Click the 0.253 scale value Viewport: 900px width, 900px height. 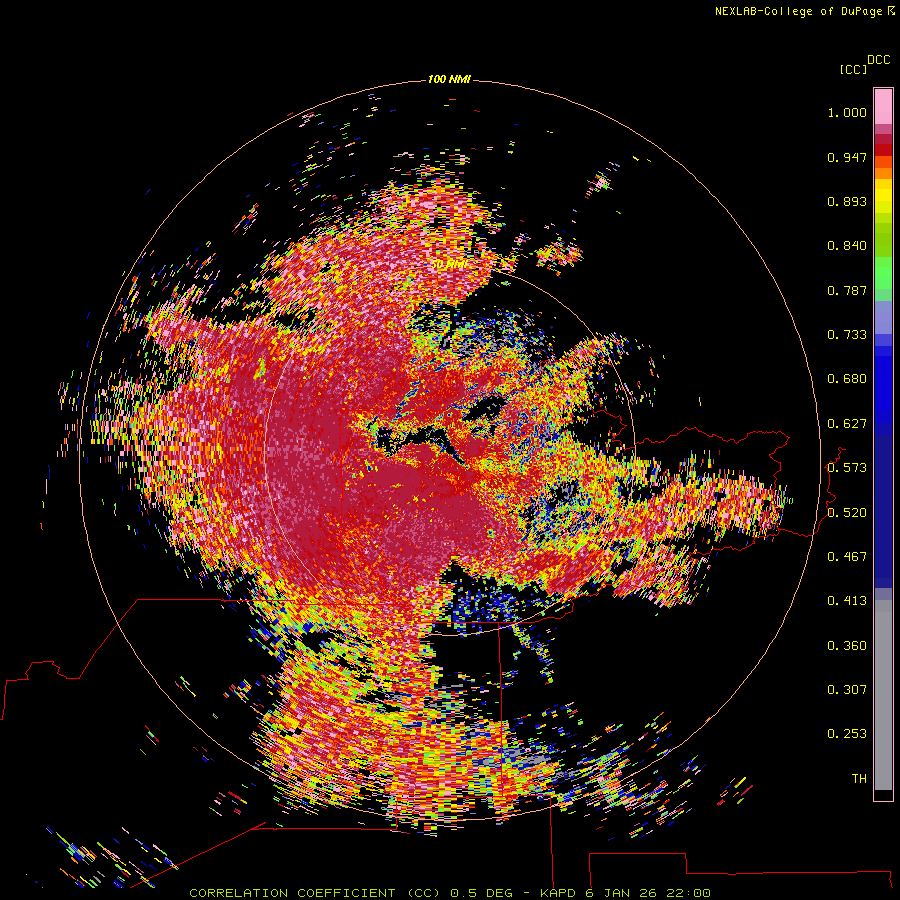coord(847,734)
